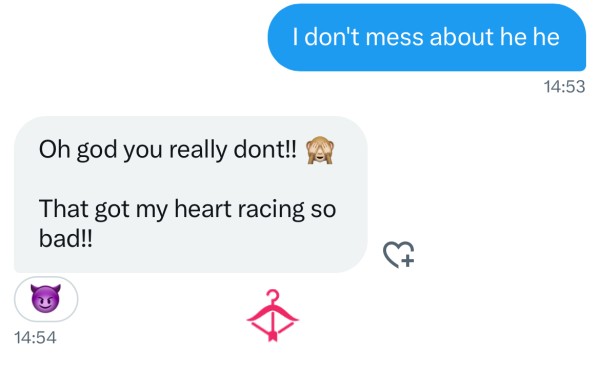Select the grey 'Oh god you really dont!!' message bubble

[191, 194]
